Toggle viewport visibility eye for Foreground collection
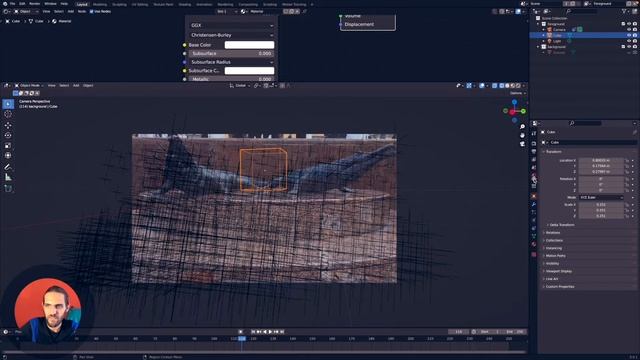 629,24
